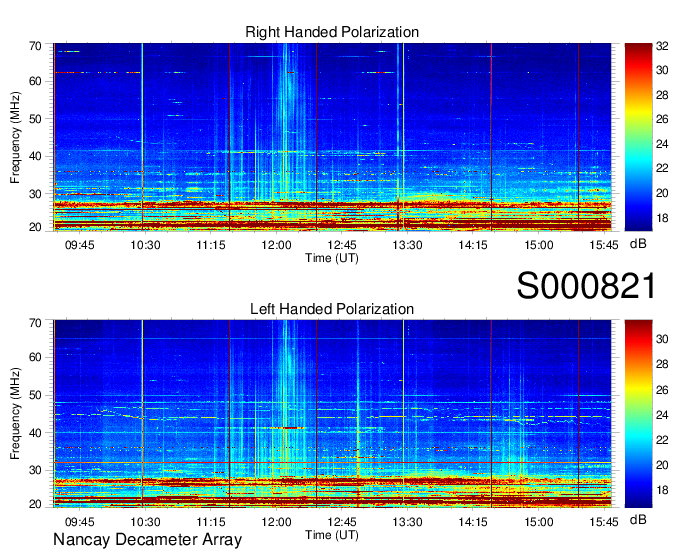680x552 pixels.
Task: Click Time (UT) label under Left Handed plot
Action: coord(332,535)
